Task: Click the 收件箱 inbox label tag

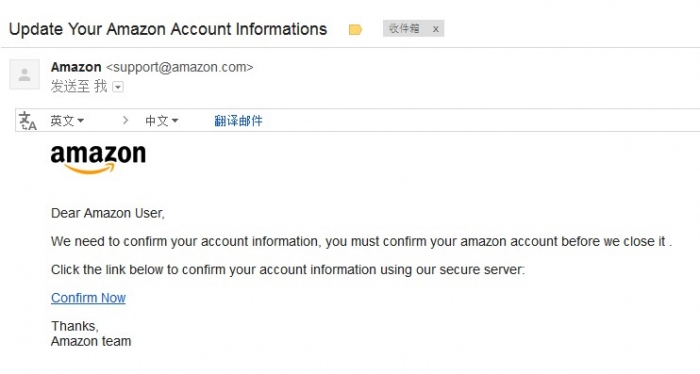Action: (404, 29)
